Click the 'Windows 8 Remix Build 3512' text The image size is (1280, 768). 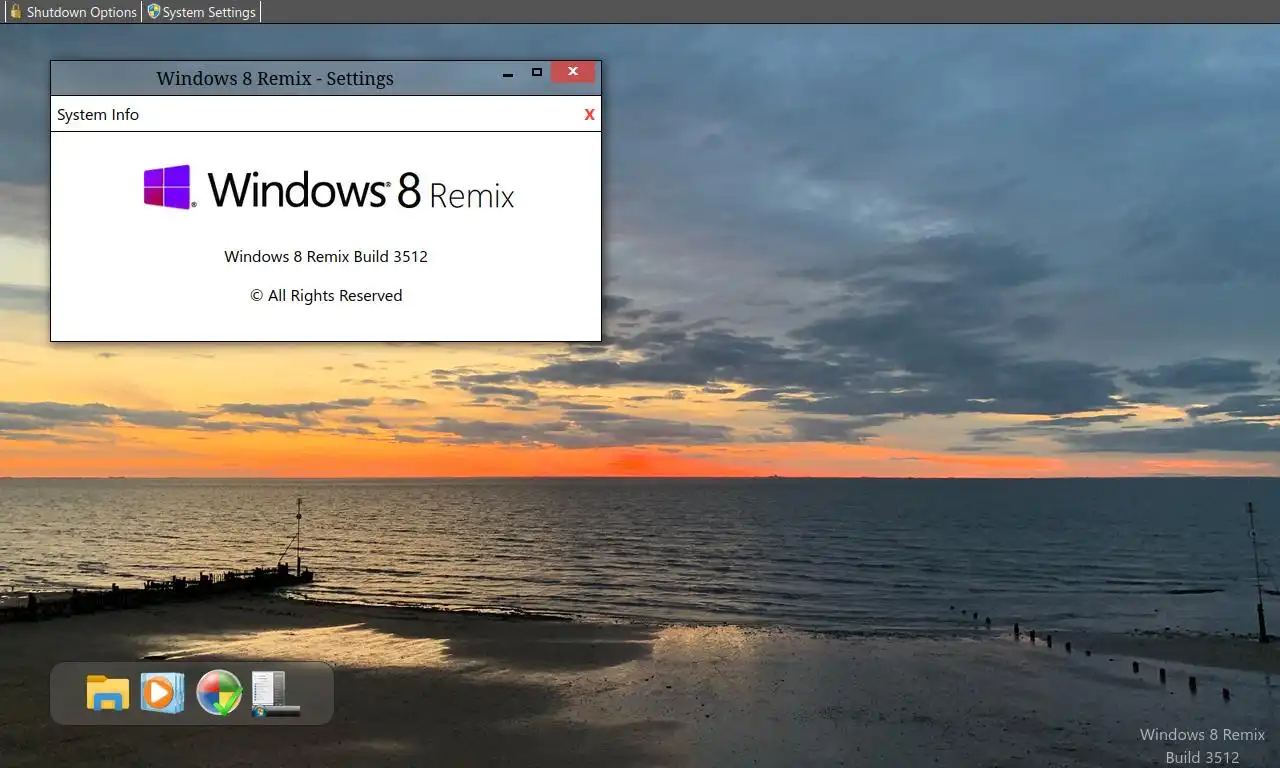click(x=326, y=256)
